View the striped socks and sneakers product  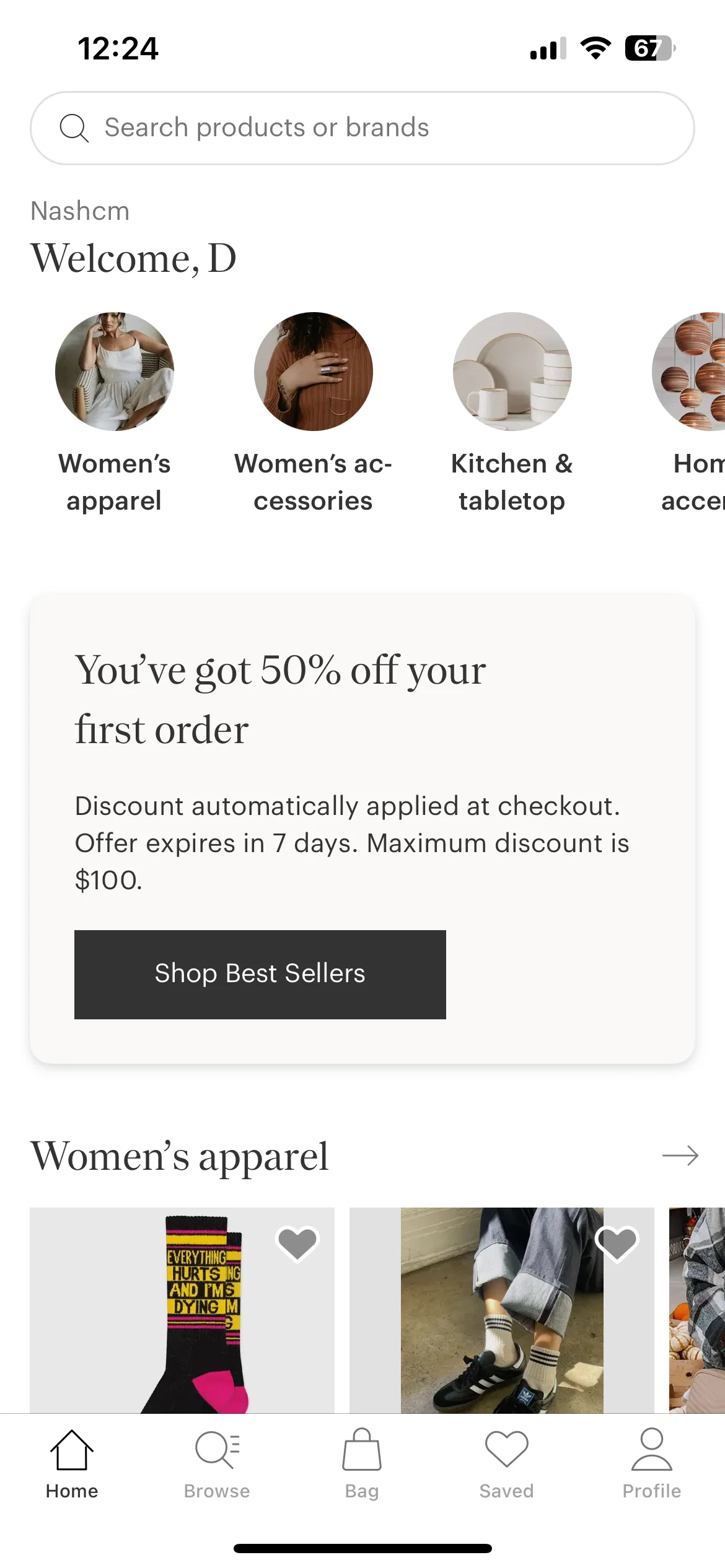tap(502, 1310)
